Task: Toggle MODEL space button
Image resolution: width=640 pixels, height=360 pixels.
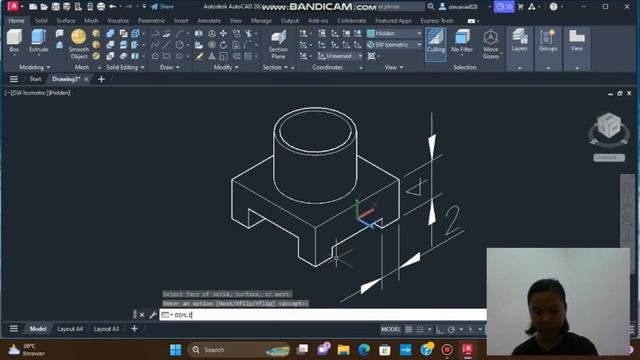Action: (391, 329)
